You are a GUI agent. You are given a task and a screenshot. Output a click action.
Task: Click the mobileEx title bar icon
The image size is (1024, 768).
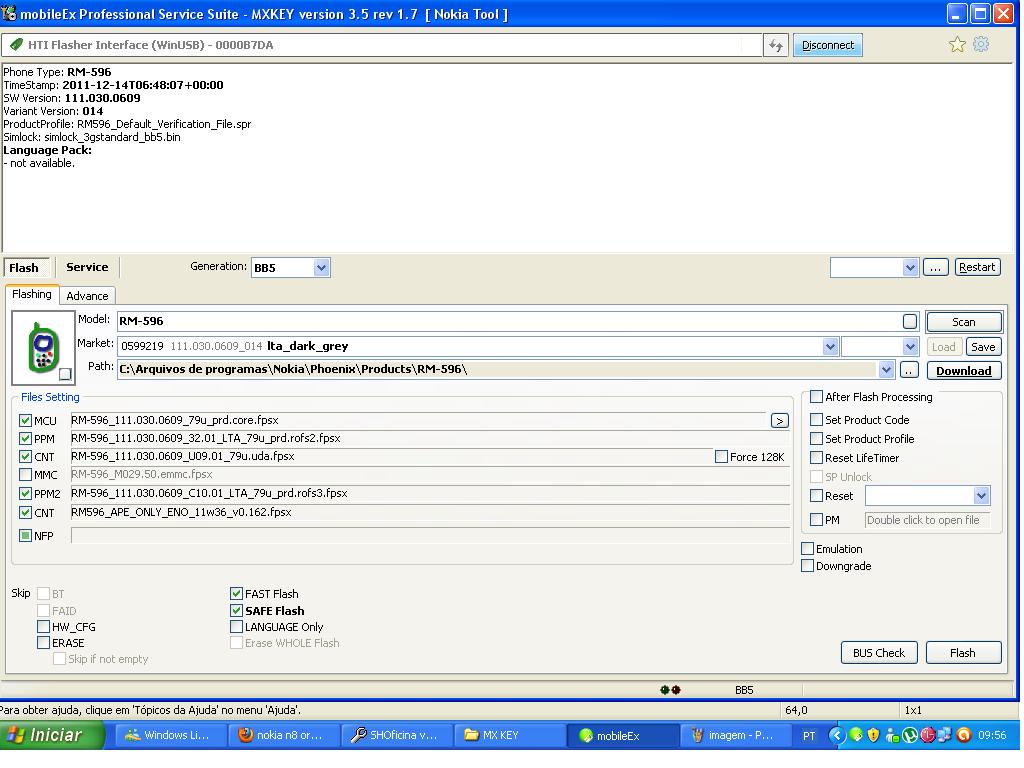pyautogui.click(x=8, y=12)
